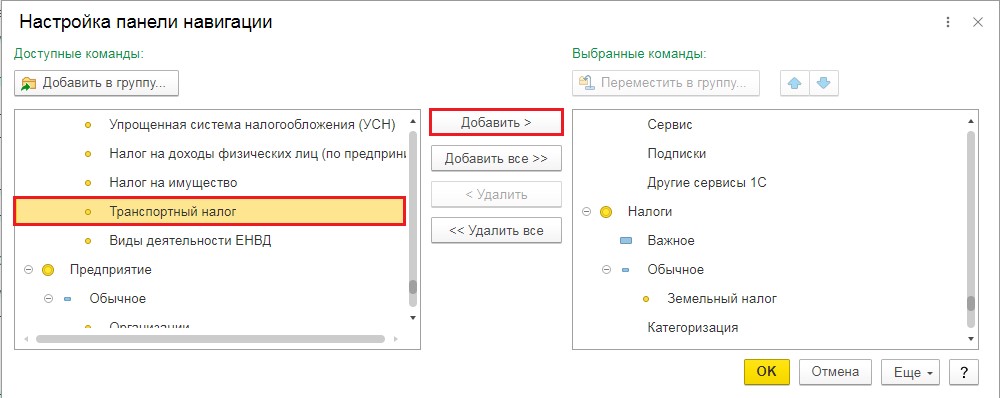Collapse the Обычное group under Налоги
This screenshot has width=1000, height=398.
tap(606, 270)
